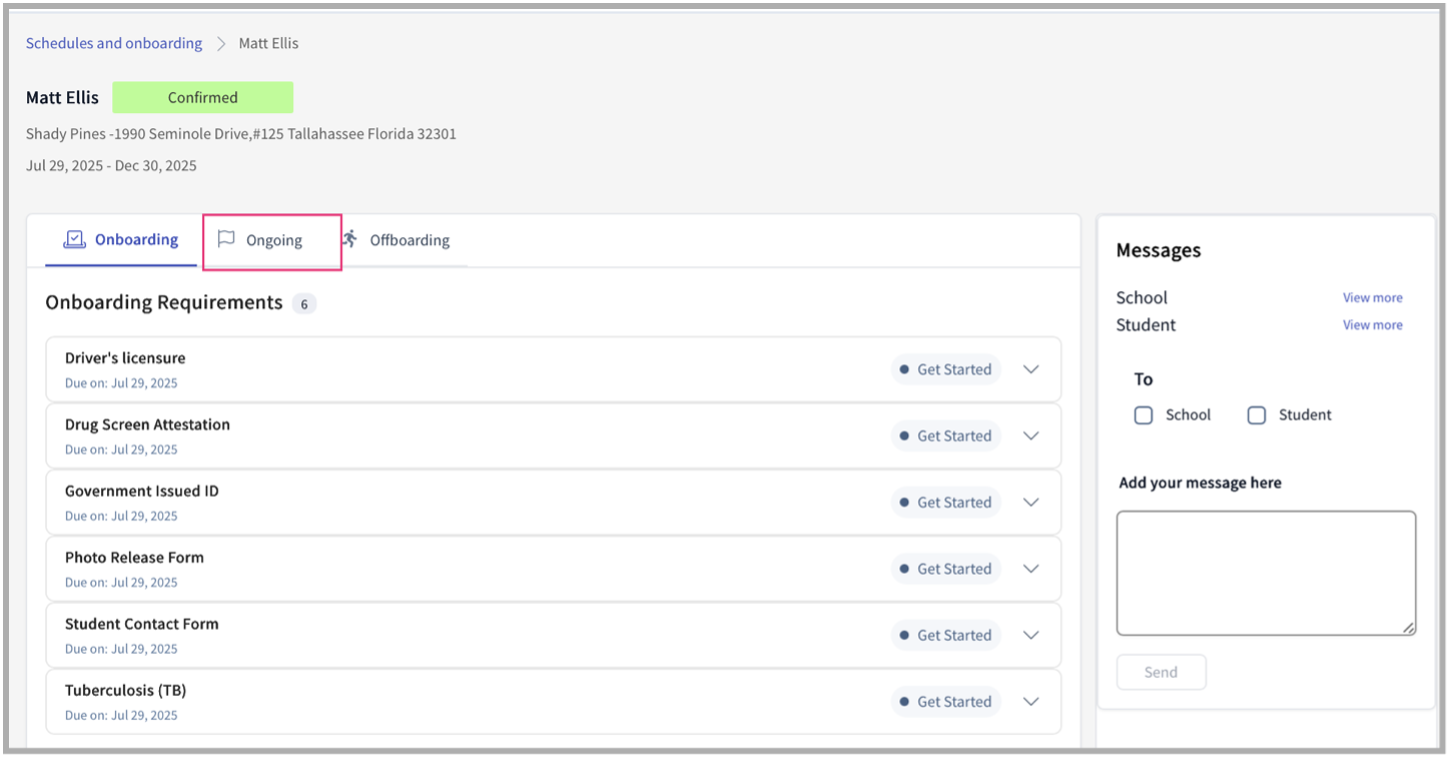
Task: Click inside the message text area
Action: [1265, 573]
